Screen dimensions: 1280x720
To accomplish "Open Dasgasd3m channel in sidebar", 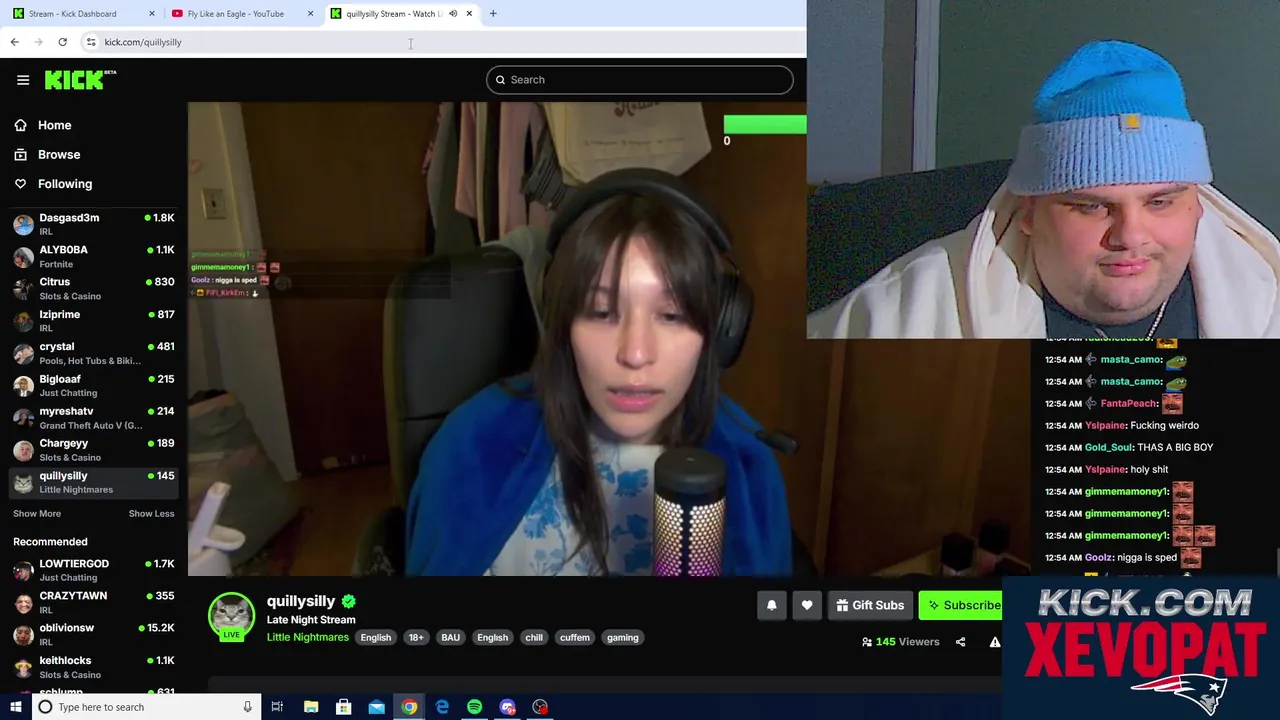I will (93, 224).
